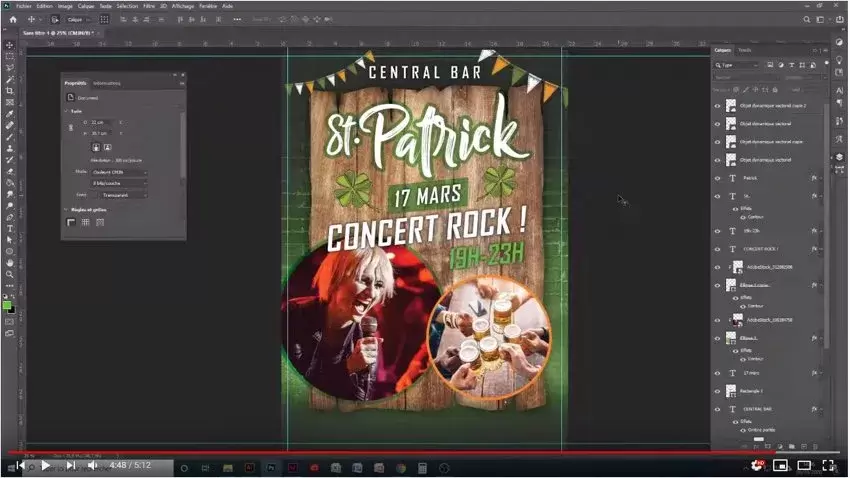The width and height of the screenshot is (850, 478).
Task: Open the Couleurs CMJN mode dropdown
Action: point(119,172)
